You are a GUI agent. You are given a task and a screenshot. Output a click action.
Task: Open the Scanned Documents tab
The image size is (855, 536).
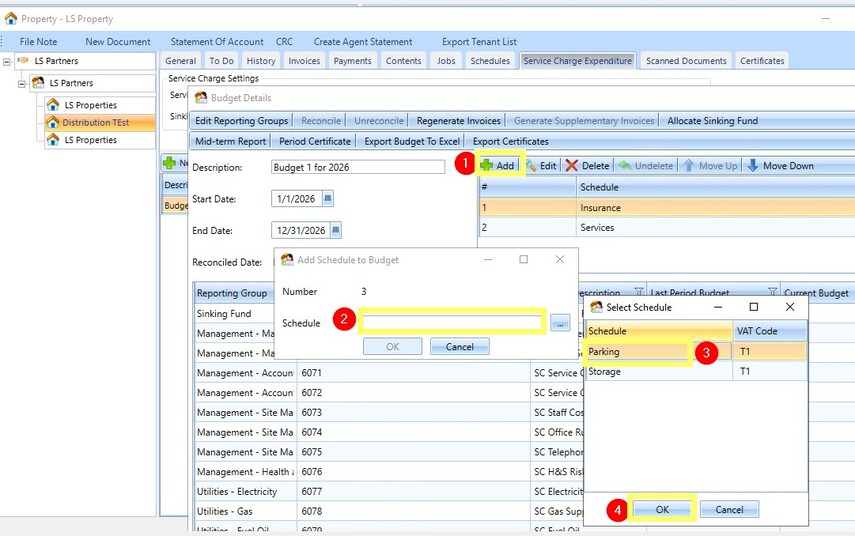pyautogui.click(x=686, y=61)
